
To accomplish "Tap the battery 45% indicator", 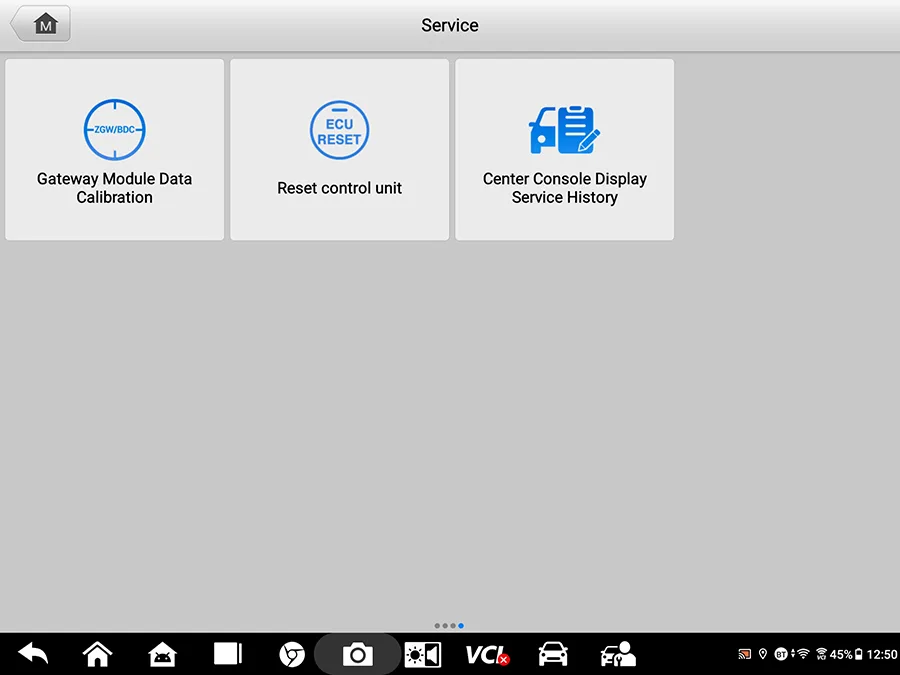I will (x=846, y=654).
